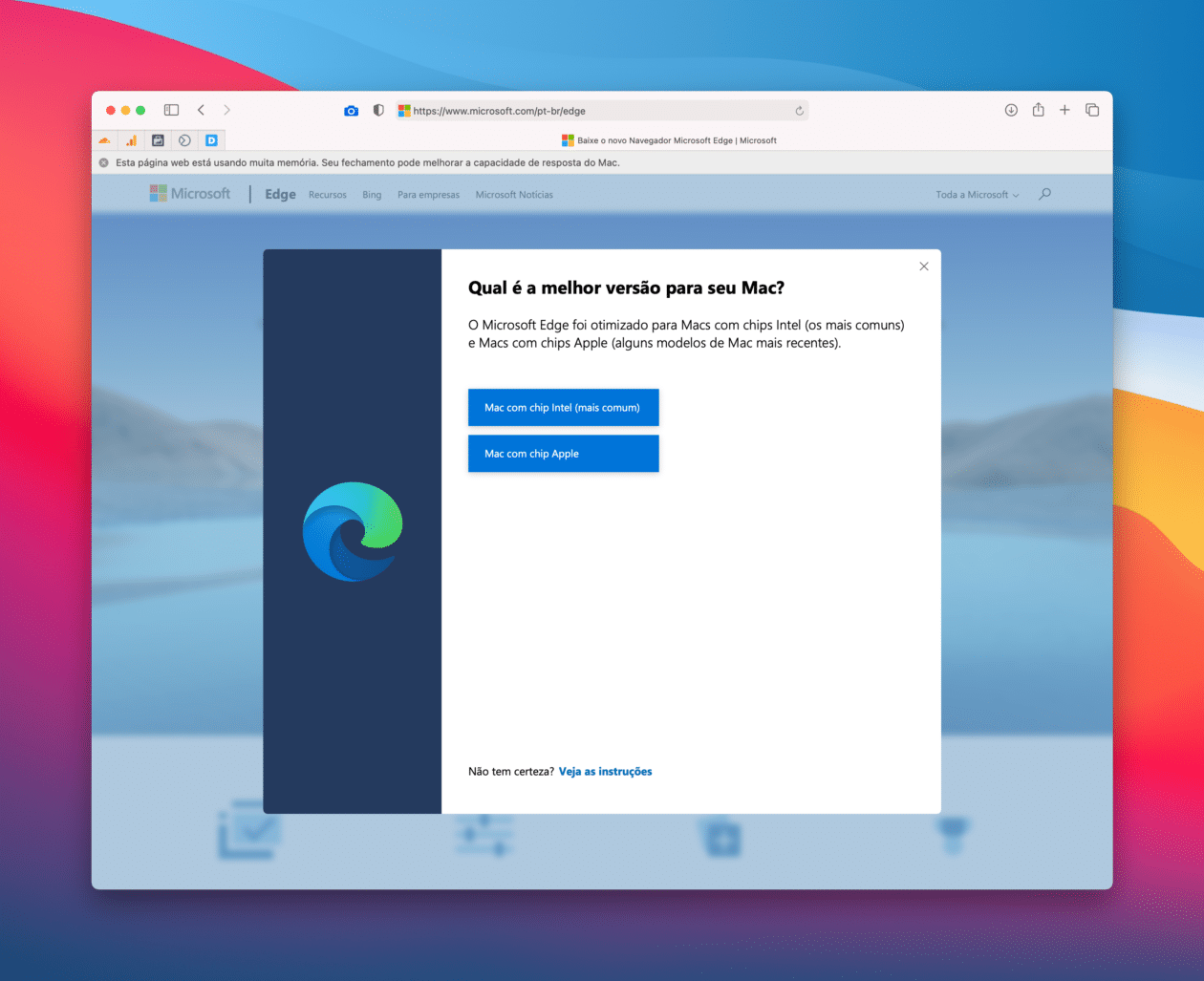Show the Tab Overview icon
The height and width of the screenshot is (981, 1204).
(x=1092, y=110)
